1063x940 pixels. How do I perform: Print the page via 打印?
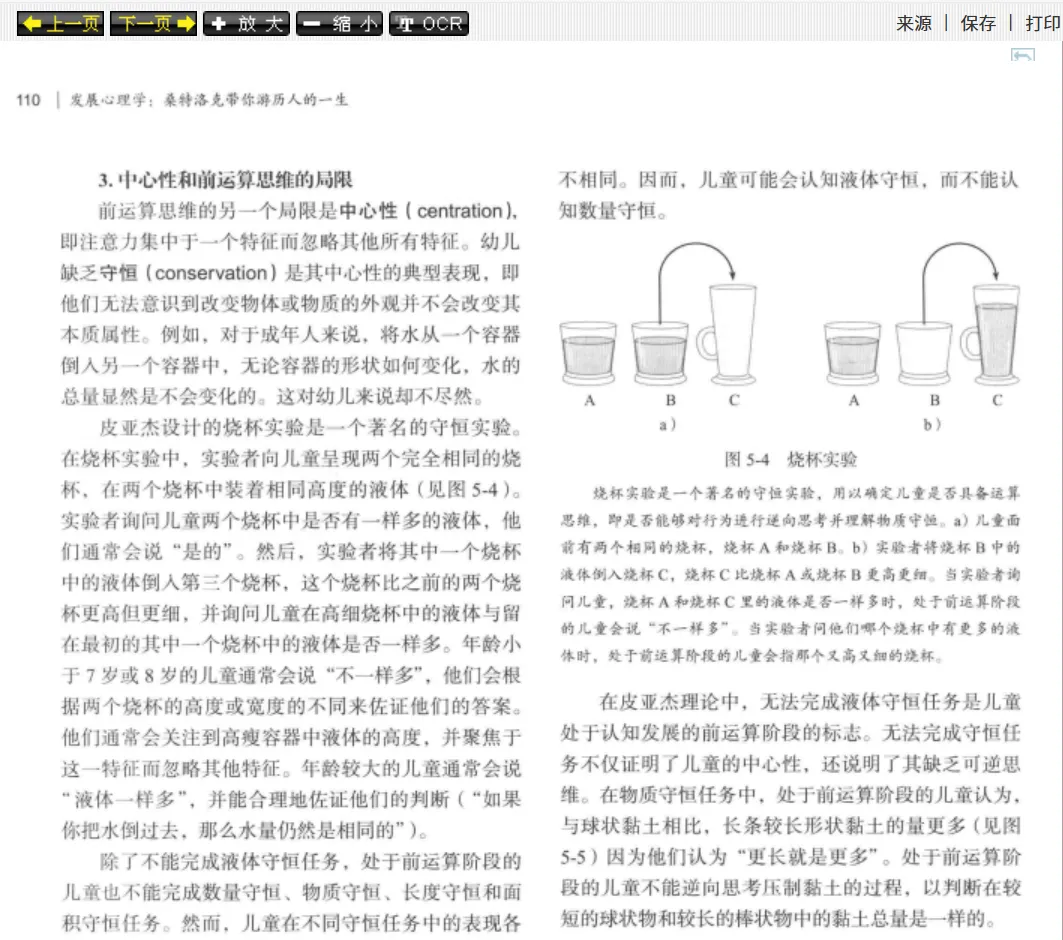point(1042,24)
